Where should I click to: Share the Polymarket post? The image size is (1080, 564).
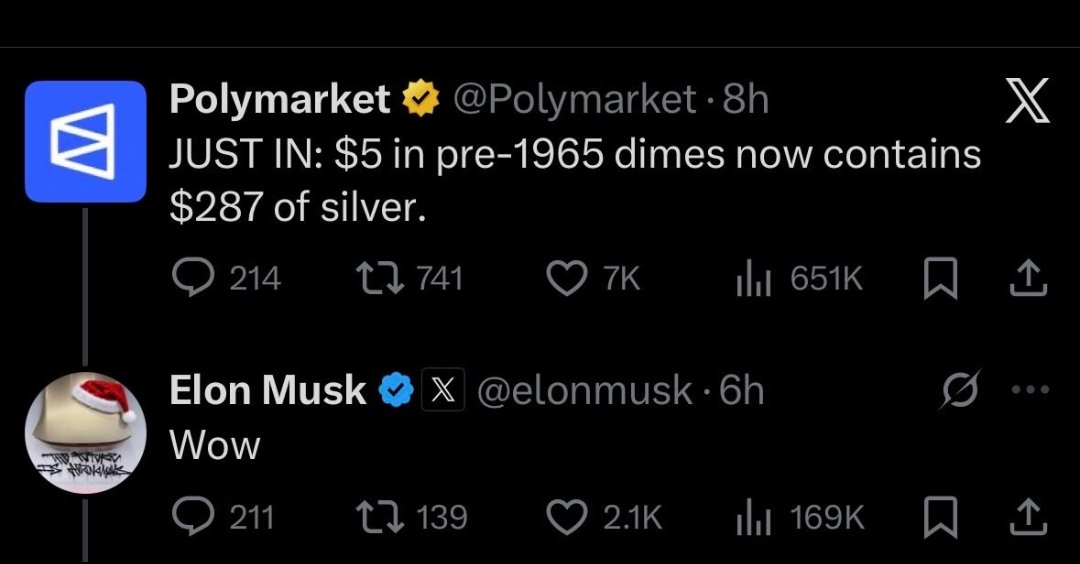[1028, 278]
